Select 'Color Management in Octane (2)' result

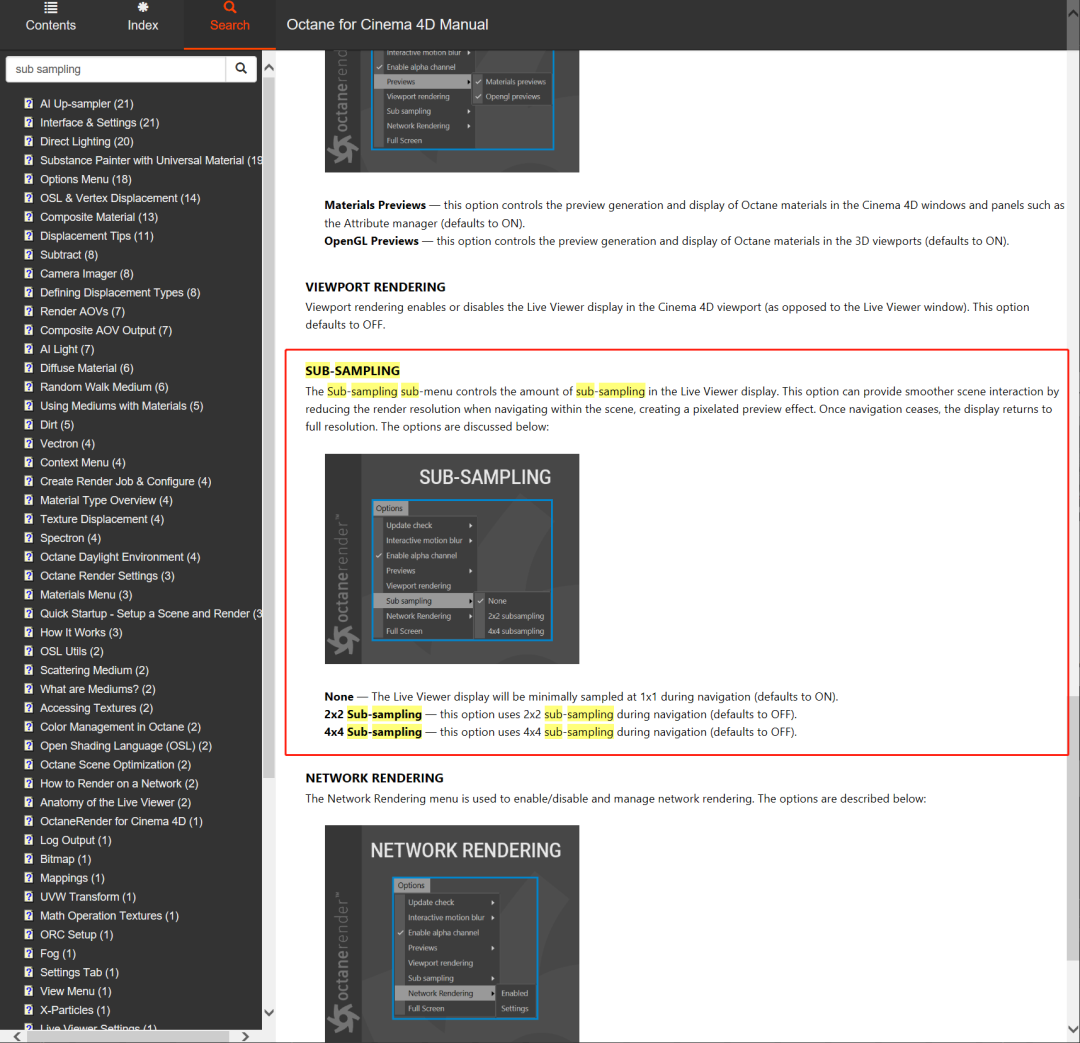120,727
